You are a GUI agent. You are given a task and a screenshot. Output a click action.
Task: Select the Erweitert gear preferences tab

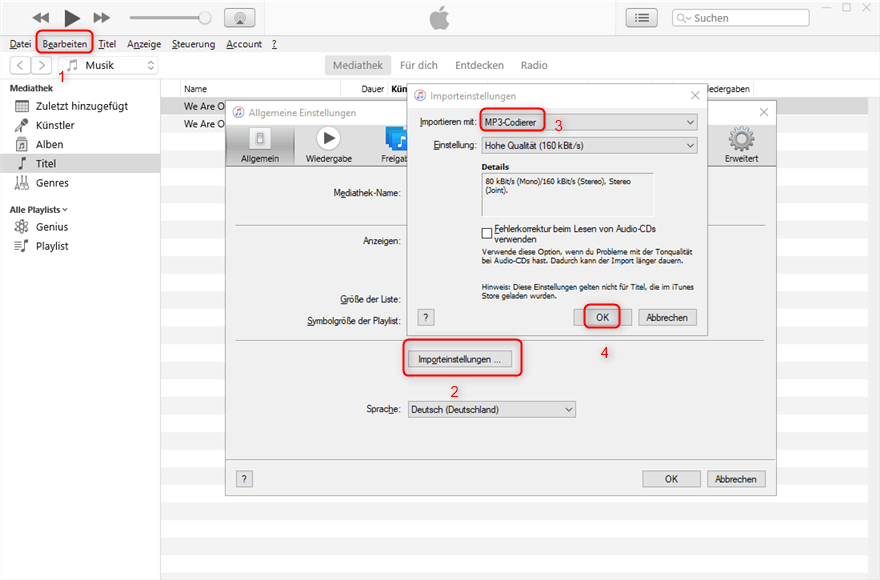click(741, 145)
